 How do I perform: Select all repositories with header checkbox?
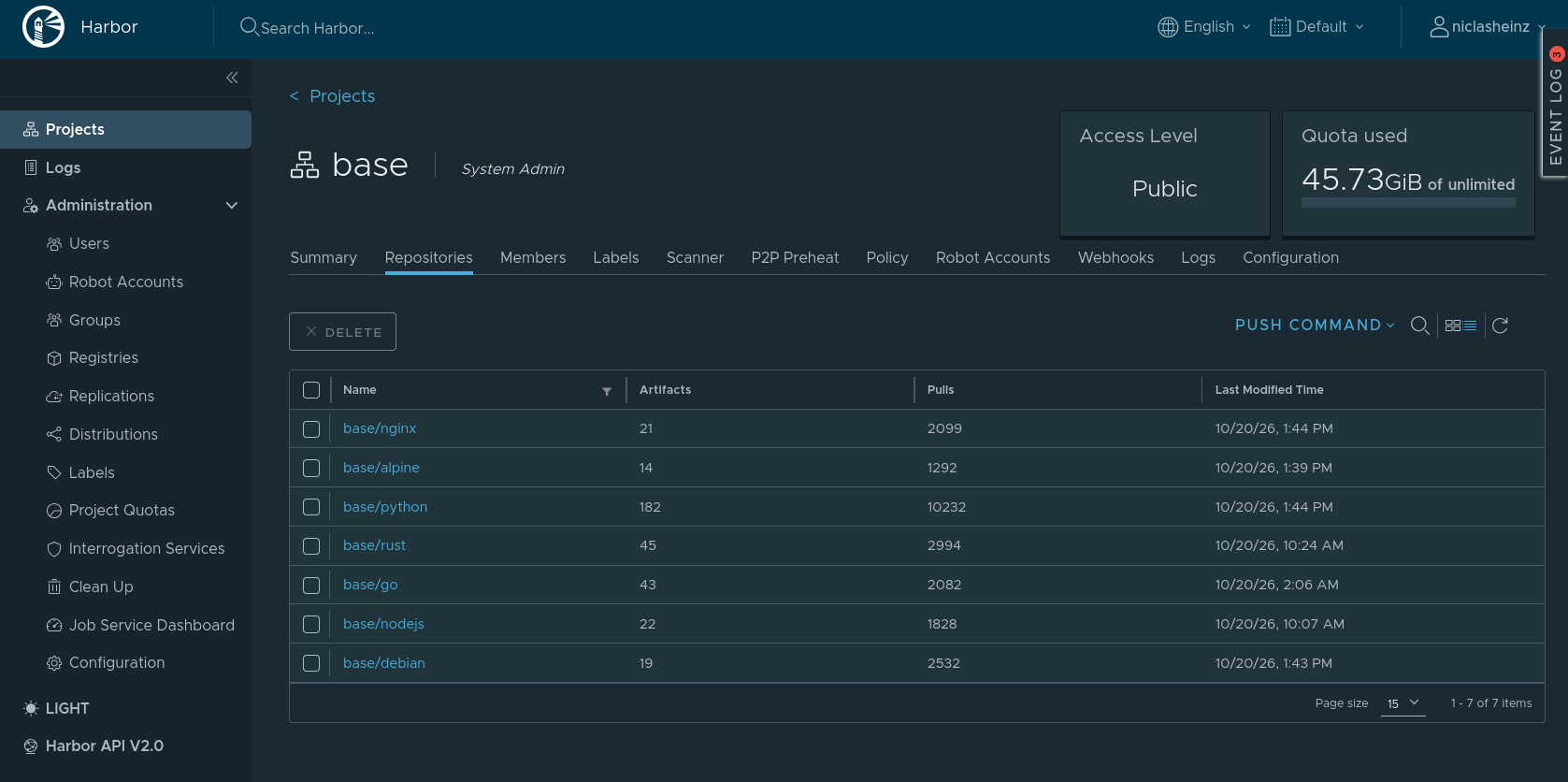point(311,390)
